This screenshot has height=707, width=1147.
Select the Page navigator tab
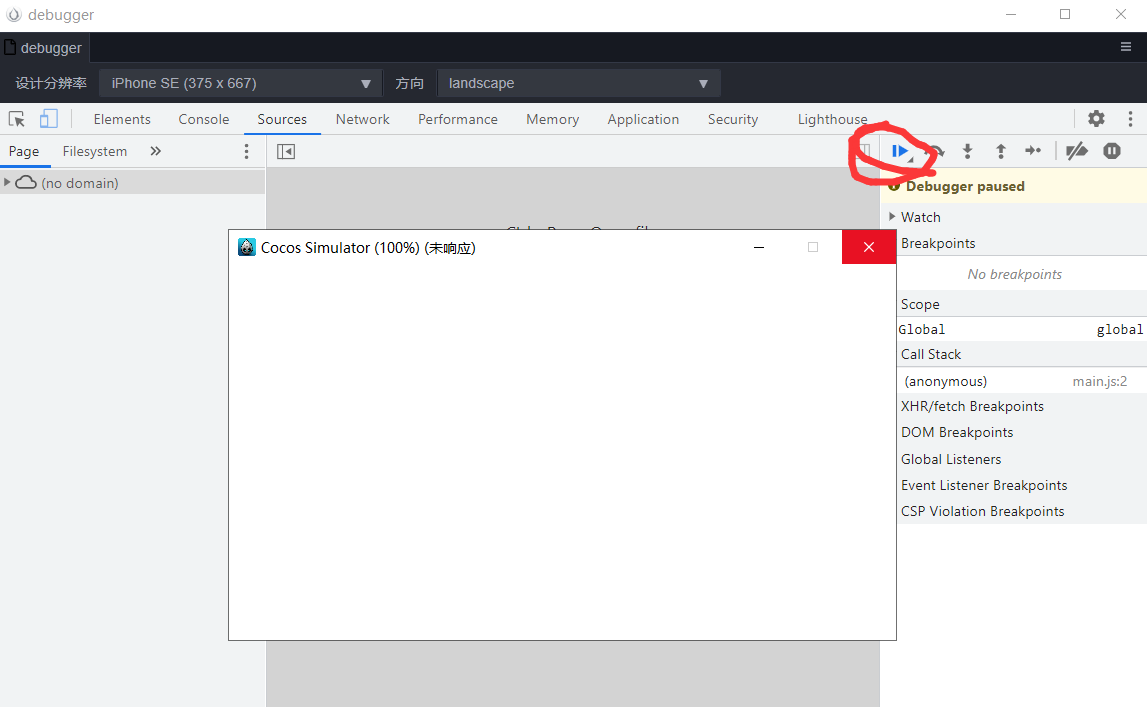click(x=24, y=151)
